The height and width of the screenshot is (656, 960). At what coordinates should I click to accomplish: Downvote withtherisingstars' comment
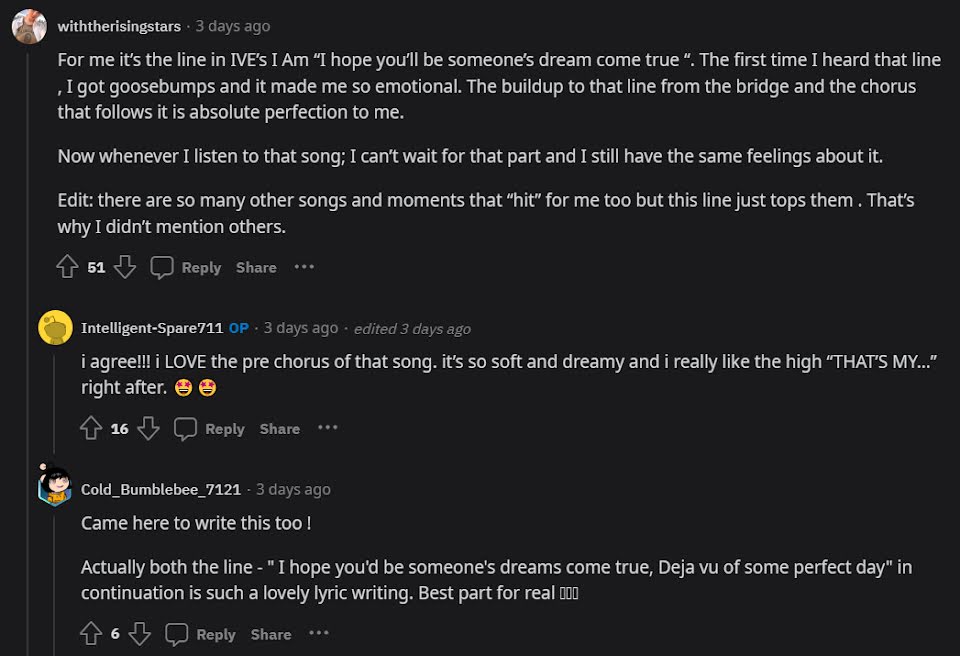[x=124, y=267]
